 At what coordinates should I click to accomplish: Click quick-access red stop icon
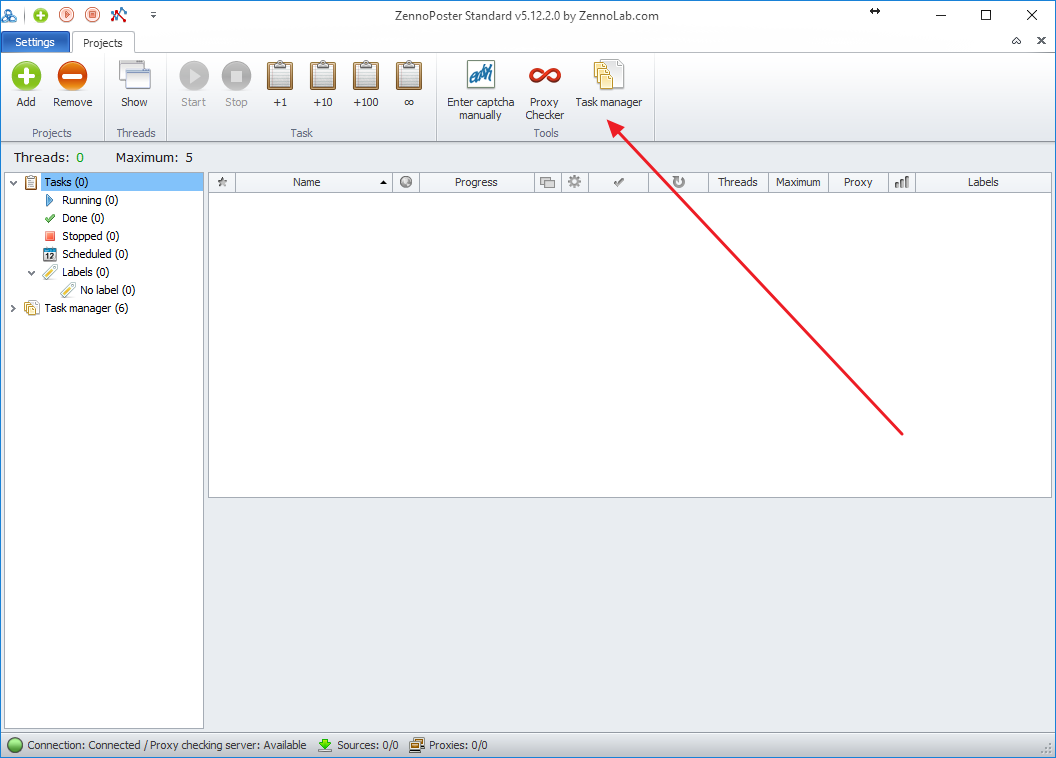pyautogui.click(x=93, y=14)
